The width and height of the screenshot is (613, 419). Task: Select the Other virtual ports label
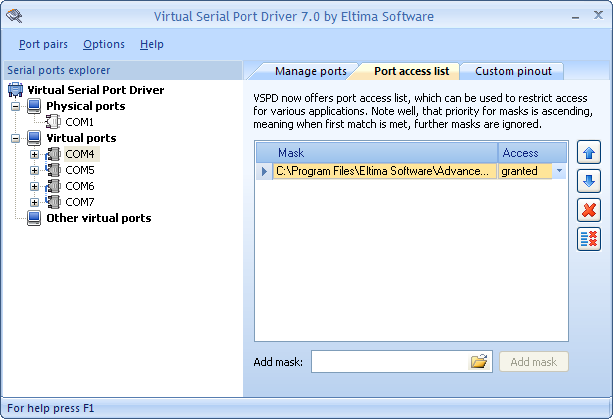pyautogui.click(x=99, y=218)
